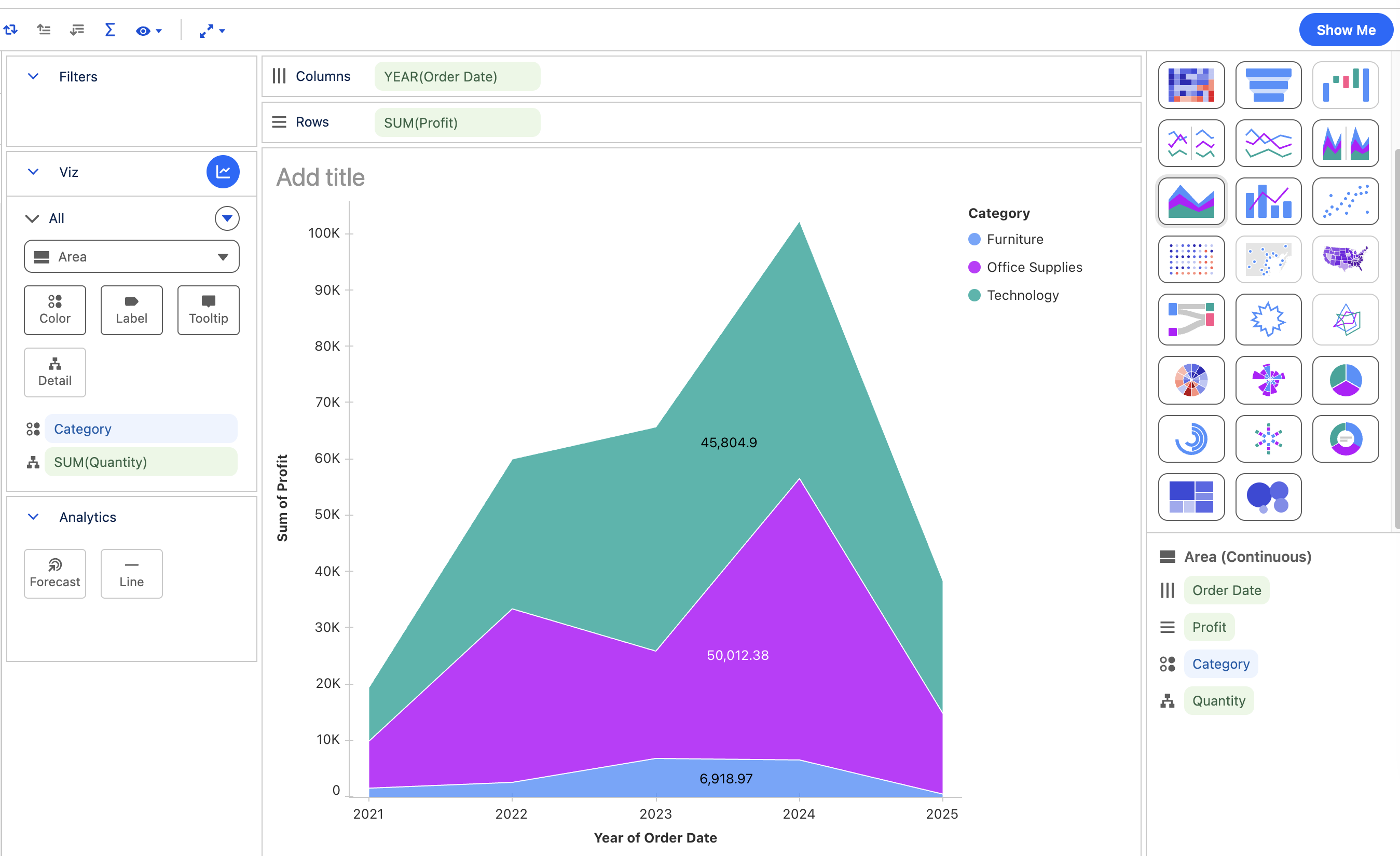Screen dimensions: 1400x856
Task: Click the Office Supplies purple legend swatch
Action: click(x=974, y=267)
